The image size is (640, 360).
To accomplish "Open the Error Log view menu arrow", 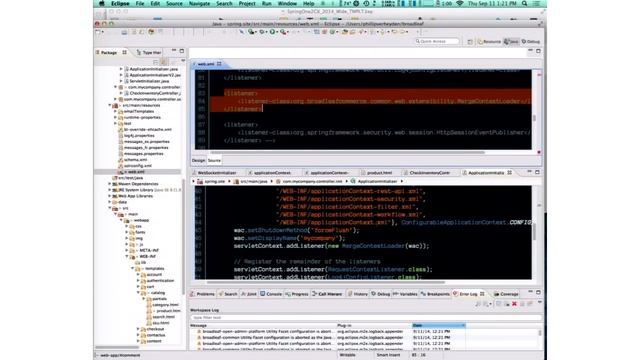I will coord(540,303).
